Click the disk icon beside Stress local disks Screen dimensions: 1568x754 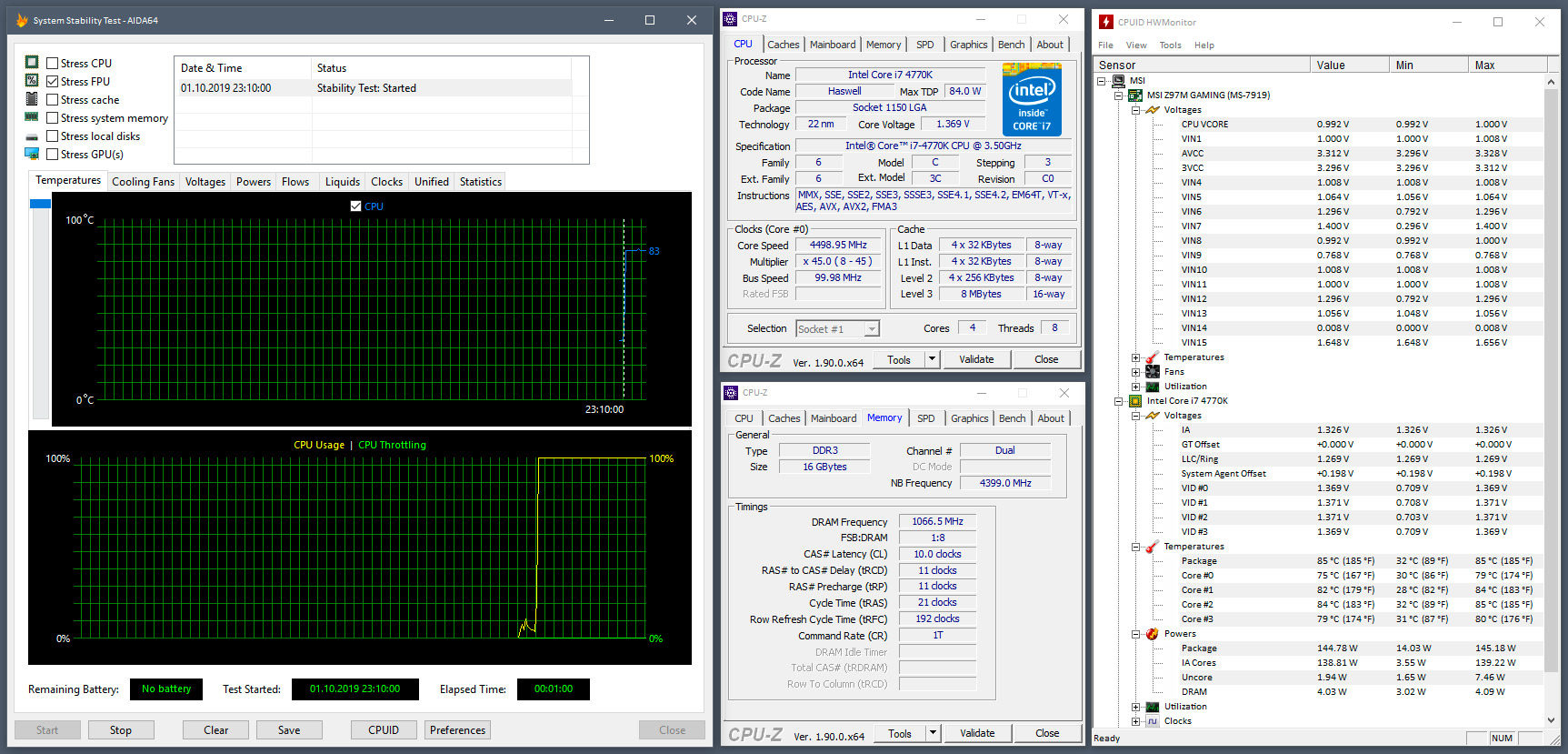coord(32,136)
